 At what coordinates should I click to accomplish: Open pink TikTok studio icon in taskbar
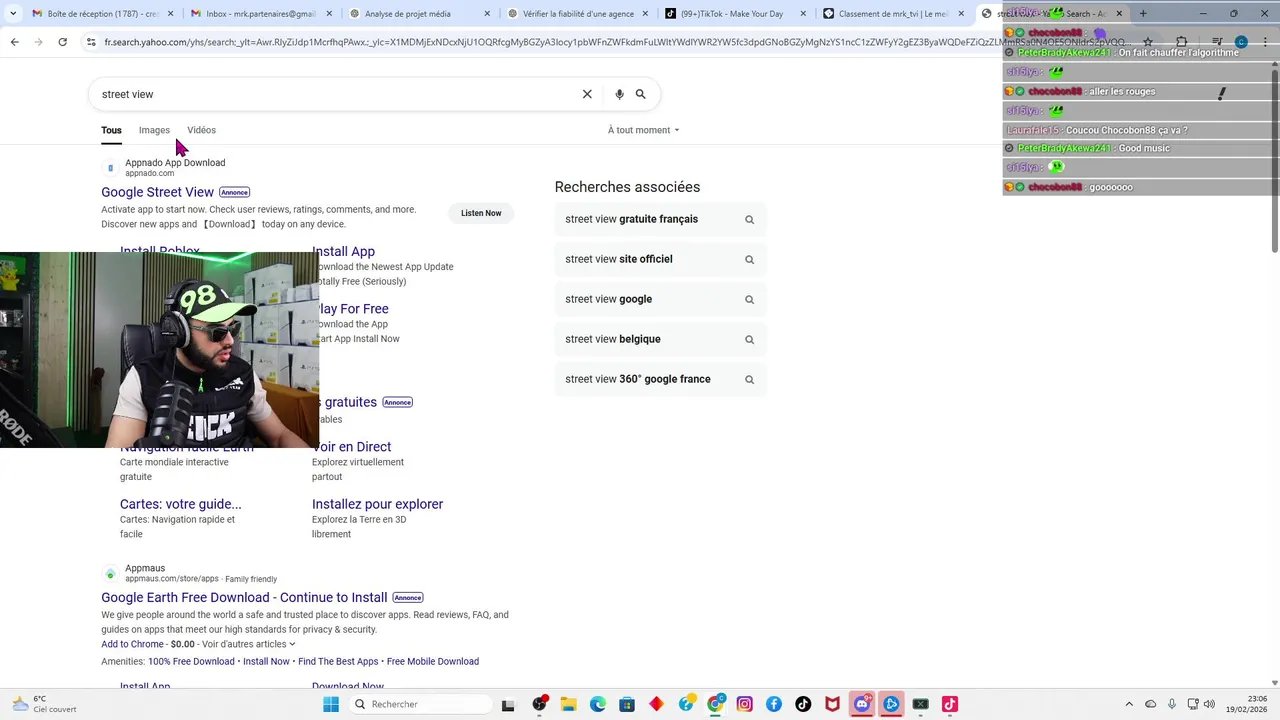[950, 704]
